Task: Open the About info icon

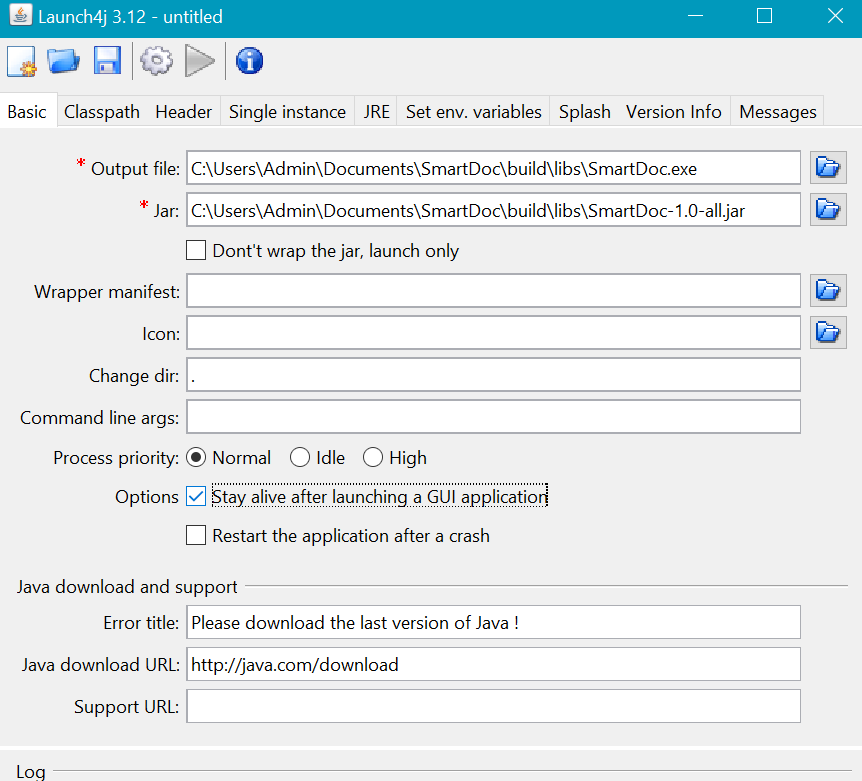Action: 250,60
